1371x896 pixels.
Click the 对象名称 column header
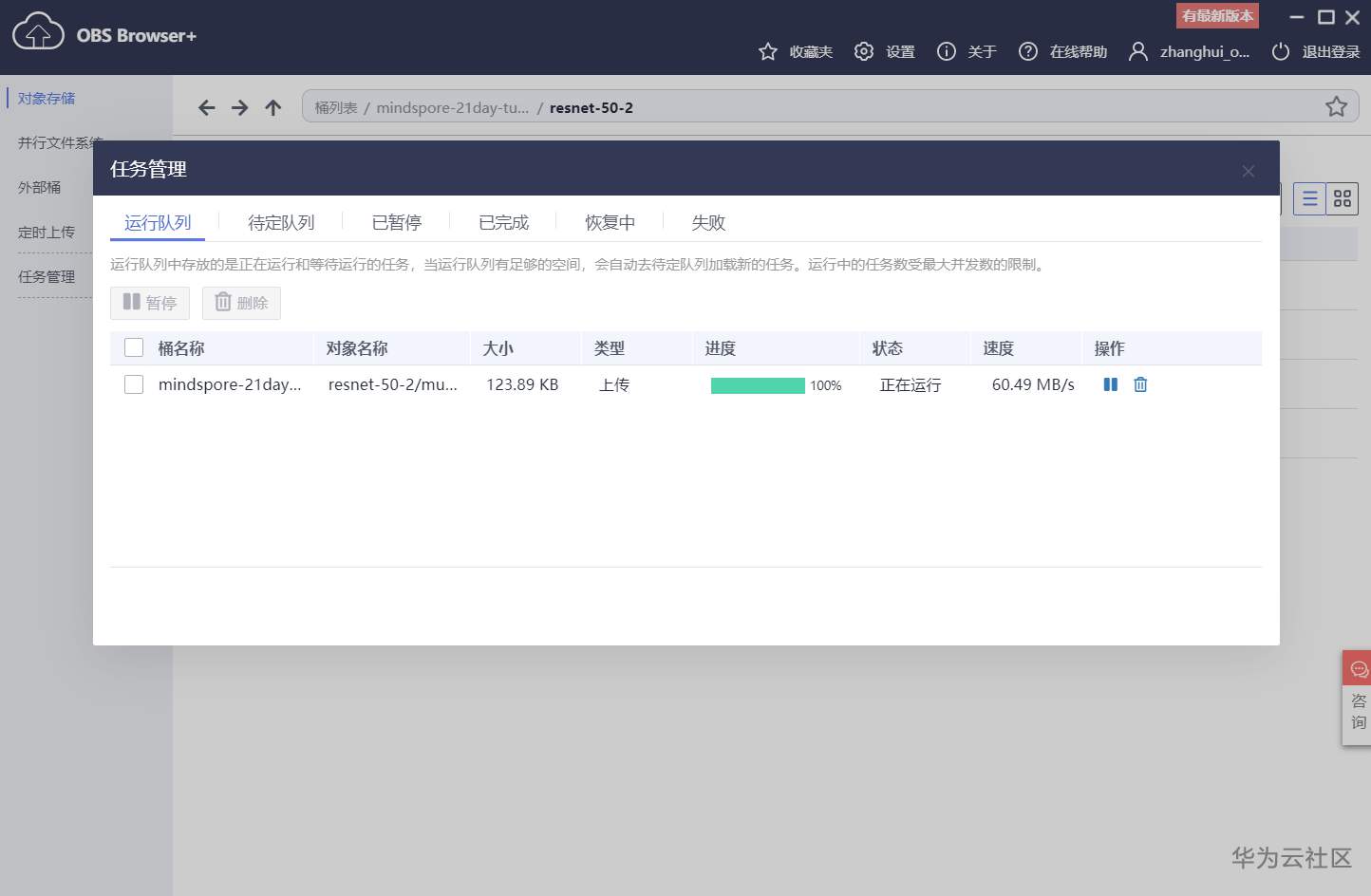pos(357,348)
